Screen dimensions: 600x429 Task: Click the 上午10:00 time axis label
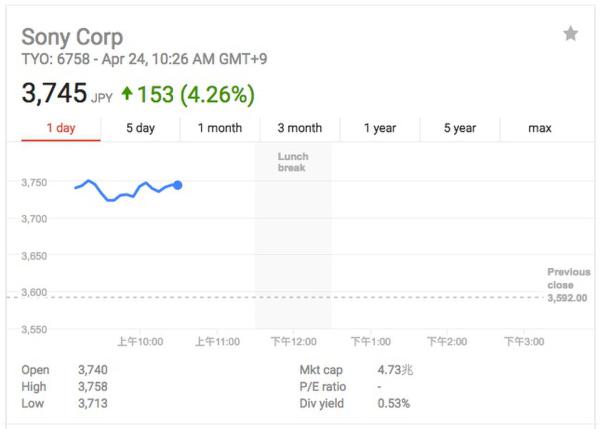point(140,342)
